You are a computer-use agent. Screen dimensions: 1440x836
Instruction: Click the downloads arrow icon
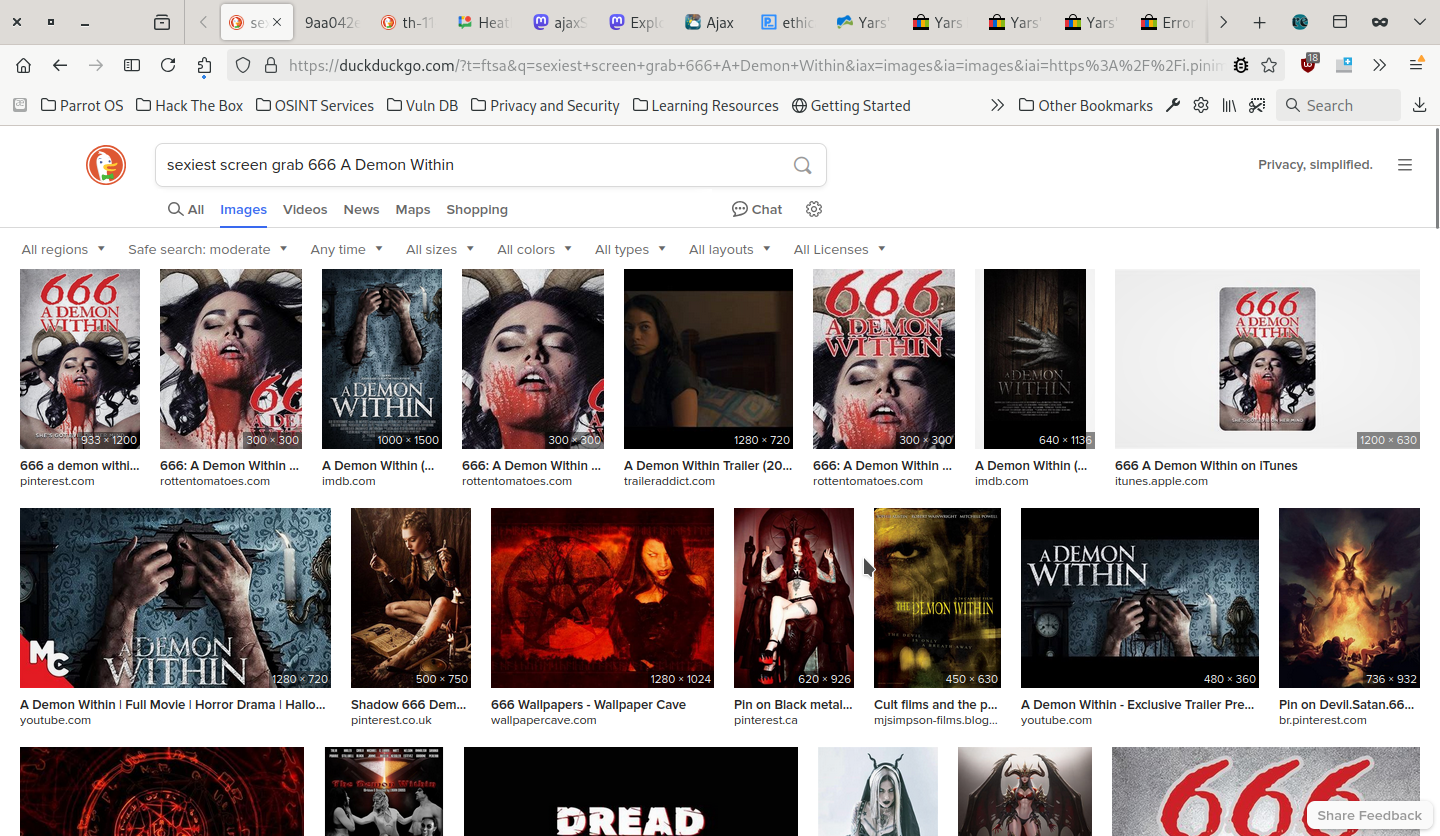[x=1419, y=105]
